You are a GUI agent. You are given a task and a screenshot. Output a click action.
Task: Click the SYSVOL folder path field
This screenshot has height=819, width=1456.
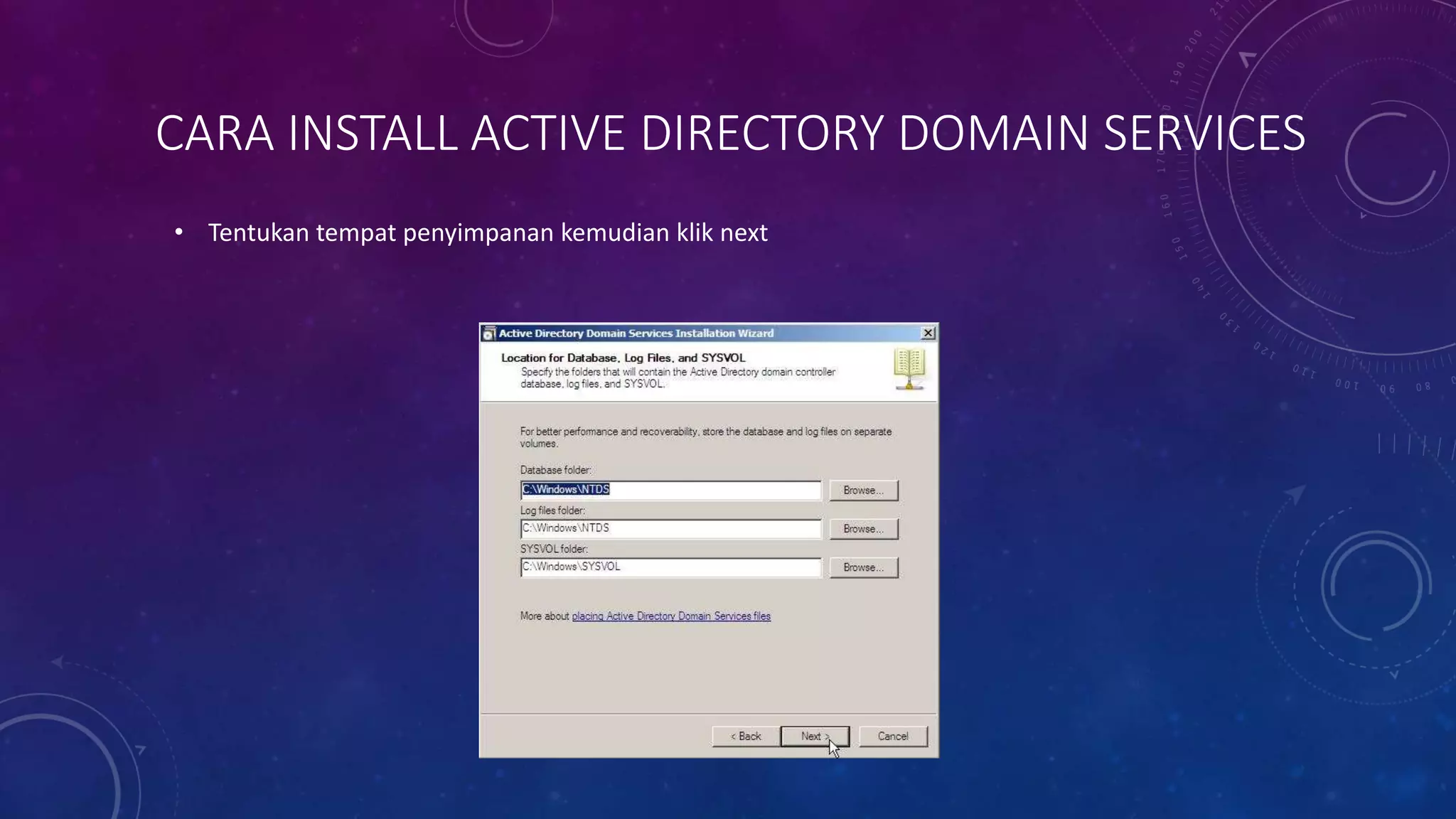[670, 567]
